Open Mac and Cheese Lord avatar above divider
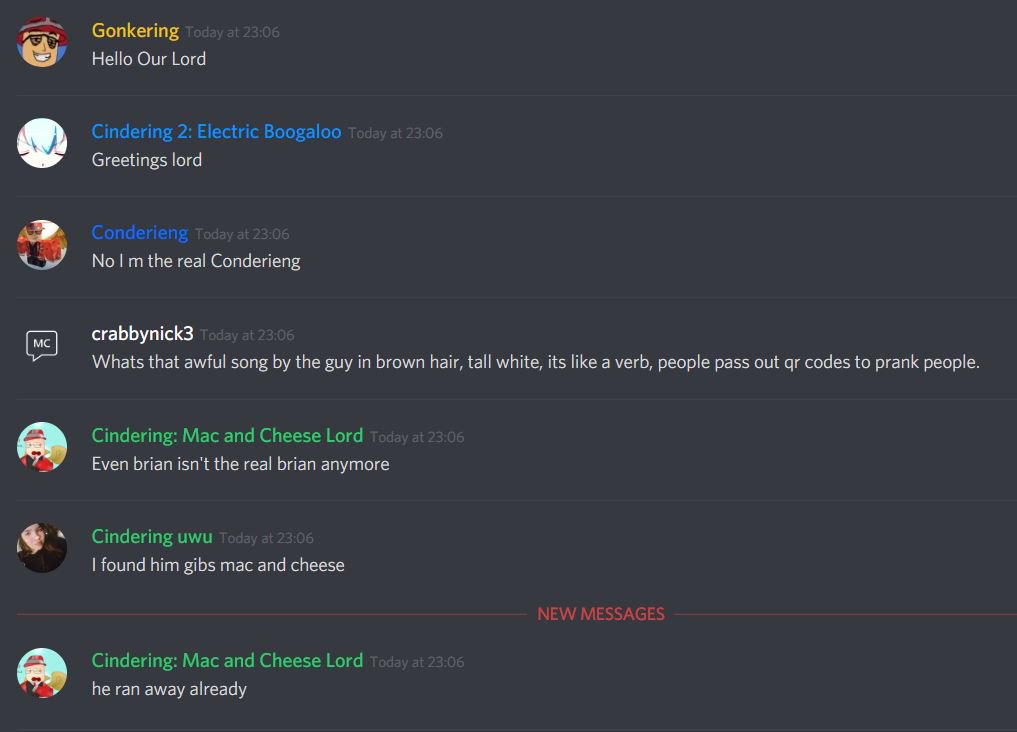This screenshot has height=732, width=1017. (x=42, y=447)
